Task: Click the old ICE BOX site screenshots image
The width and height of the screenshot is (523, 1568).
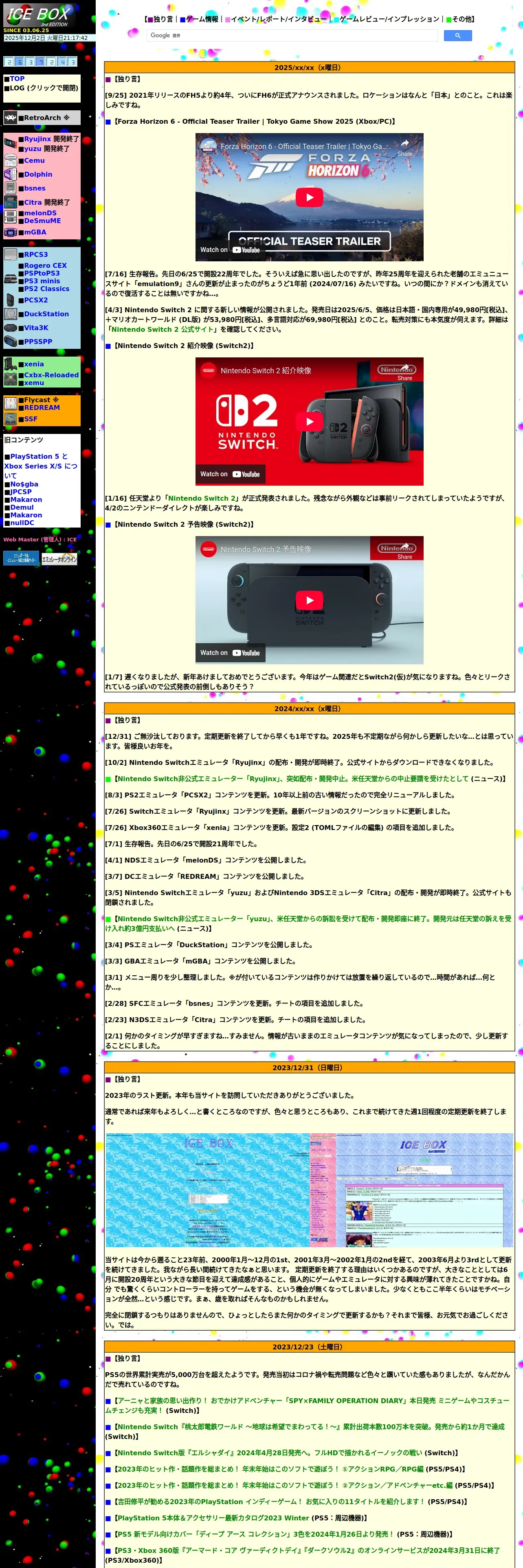Action: pos(309,1190)
